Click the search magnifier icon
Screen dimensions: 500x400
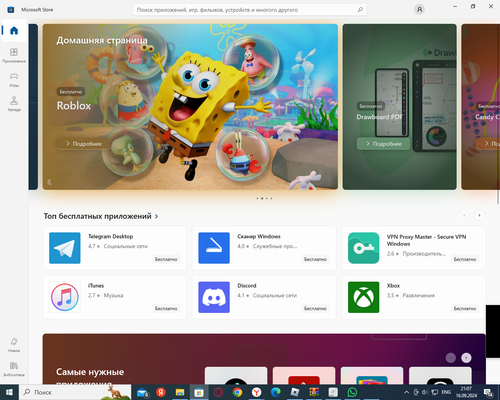coord(360,10)
